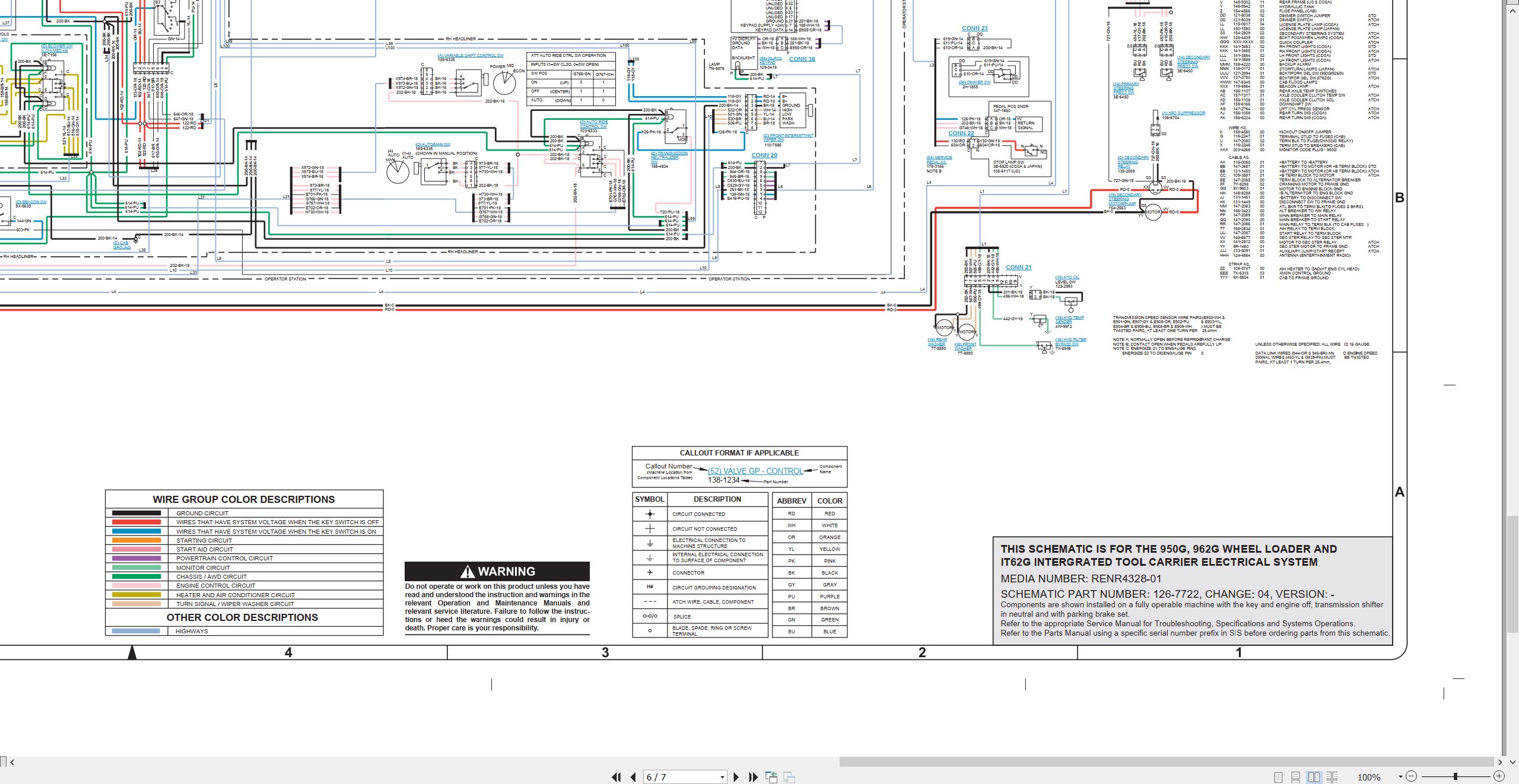Zoom out with the minus button
This screenshot has height=784, width=1519.
pyautogui.click(x=1411, y=776)
